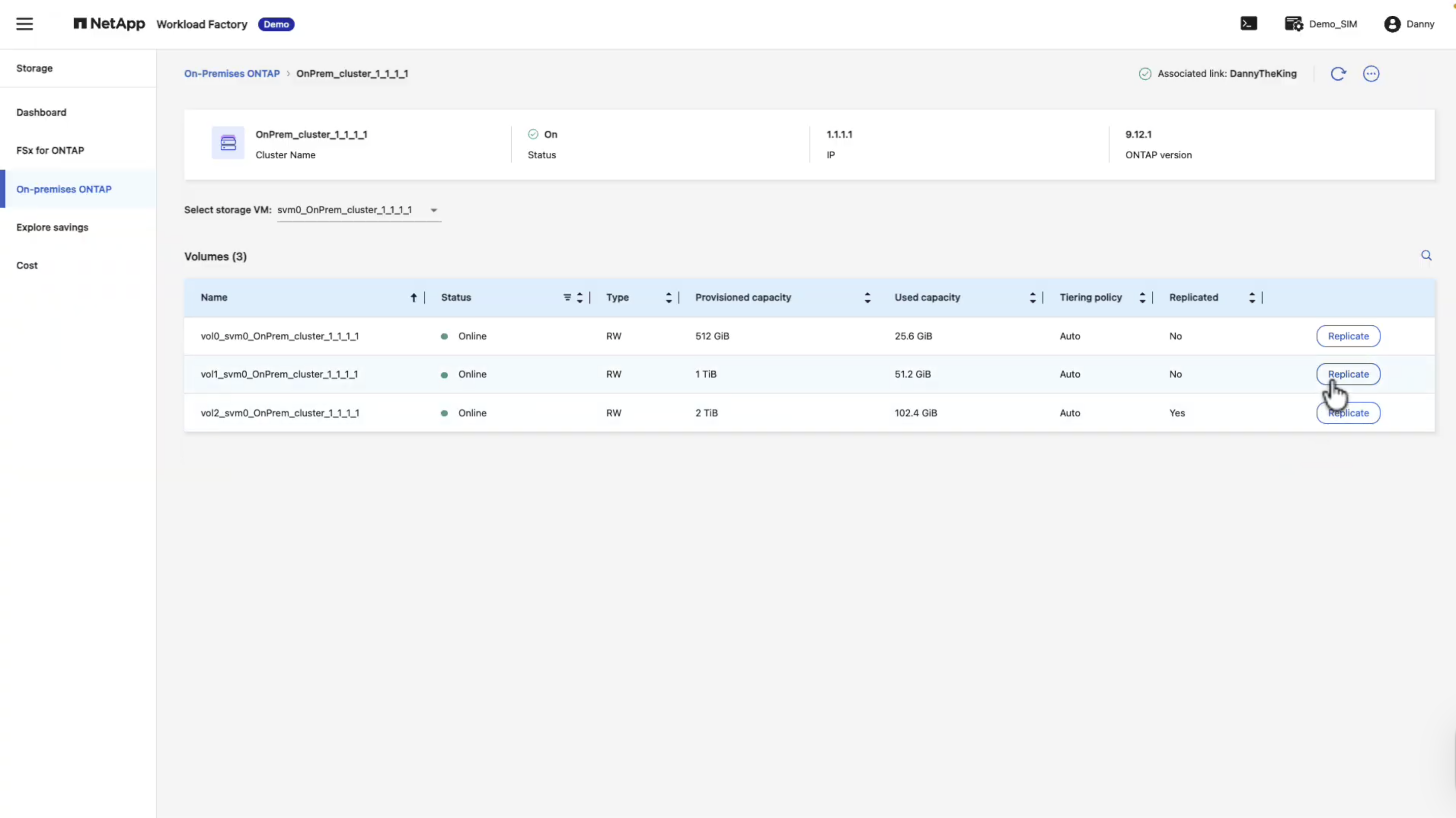Filter the Status column

pyautogui.click(x=567, y=298)
